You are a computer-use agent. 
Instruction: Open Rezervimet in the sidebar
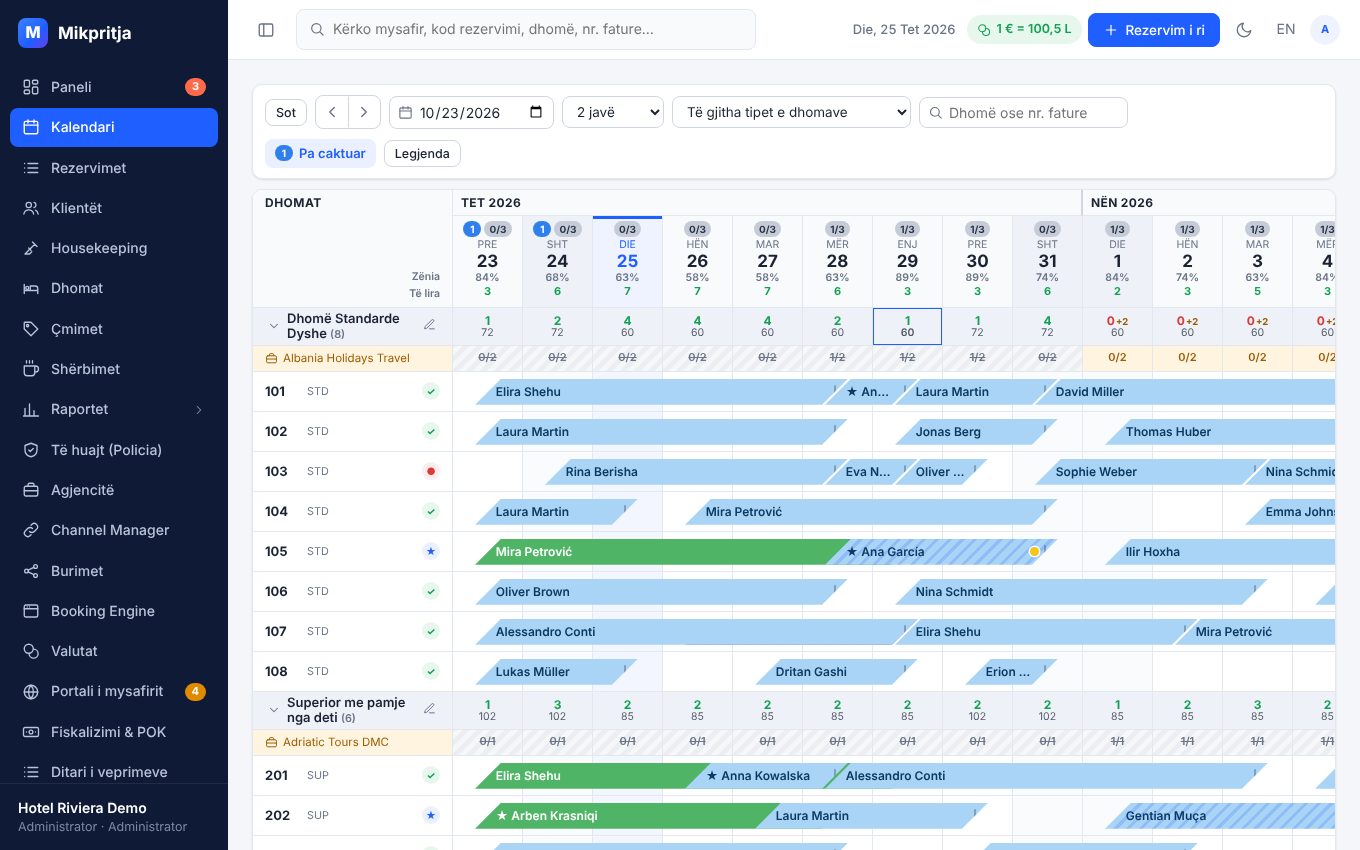click(114, 168)
